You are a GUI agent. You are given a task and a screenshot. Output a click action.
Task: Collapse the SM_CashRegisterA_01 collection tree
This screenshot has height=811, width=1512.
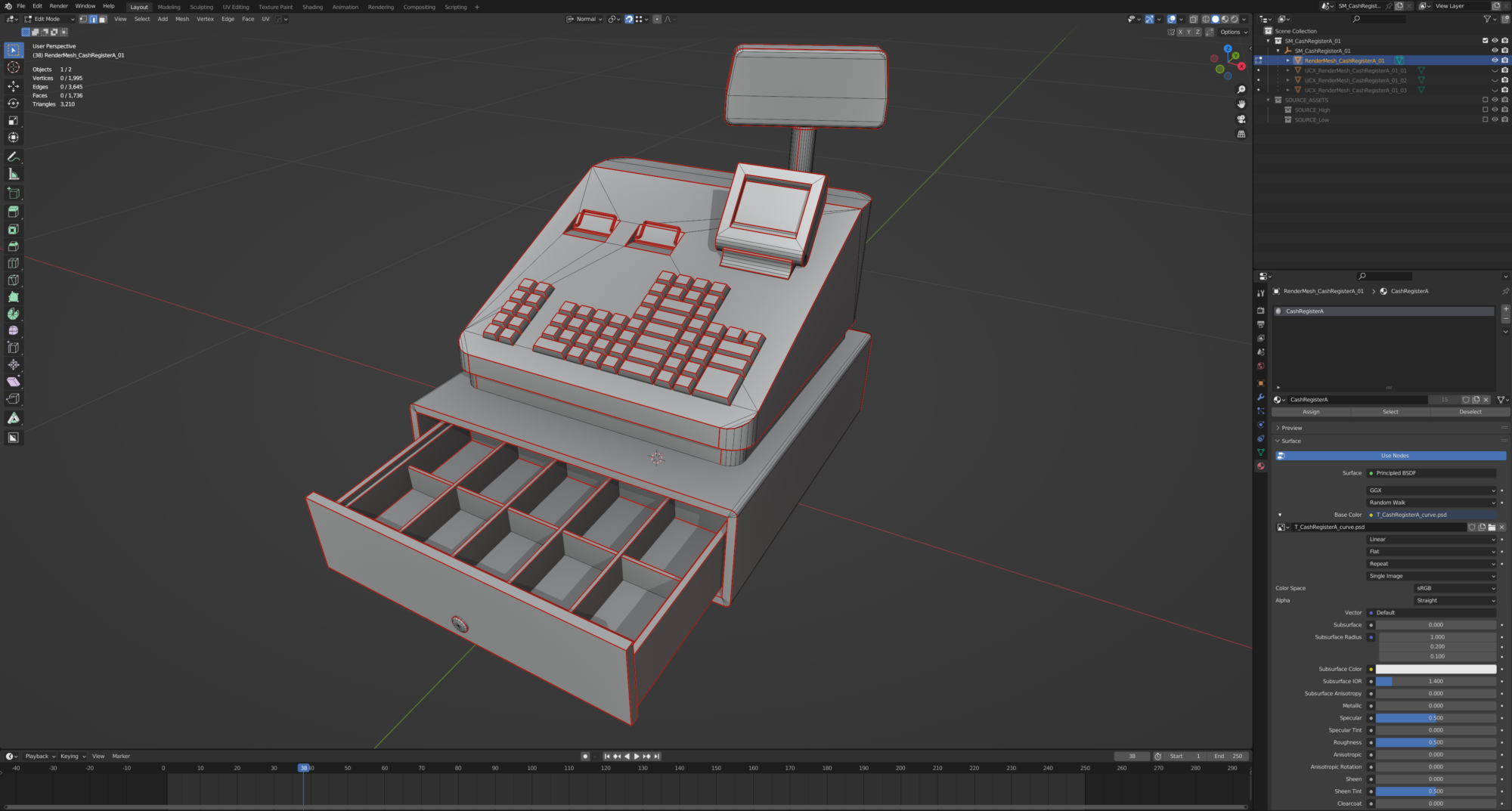[x=1269, y=41]
